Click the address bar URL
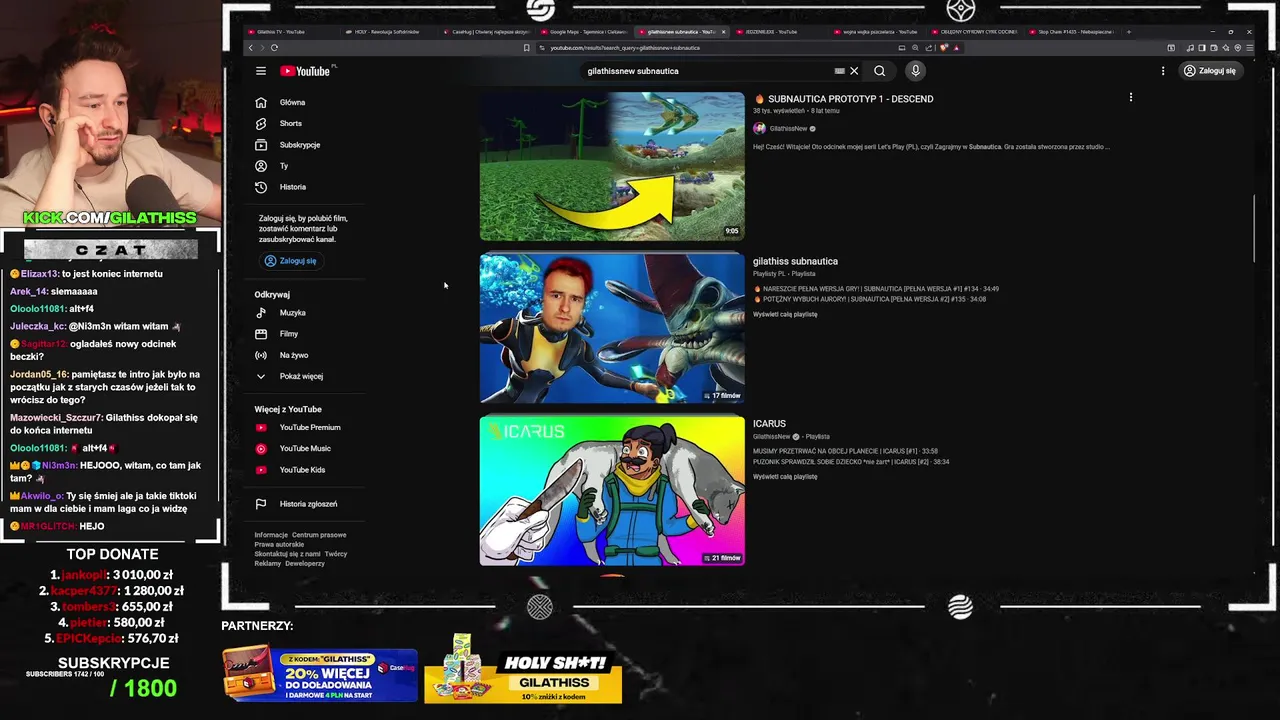The height and width of the screenshot is (720, 1280). 625,48
